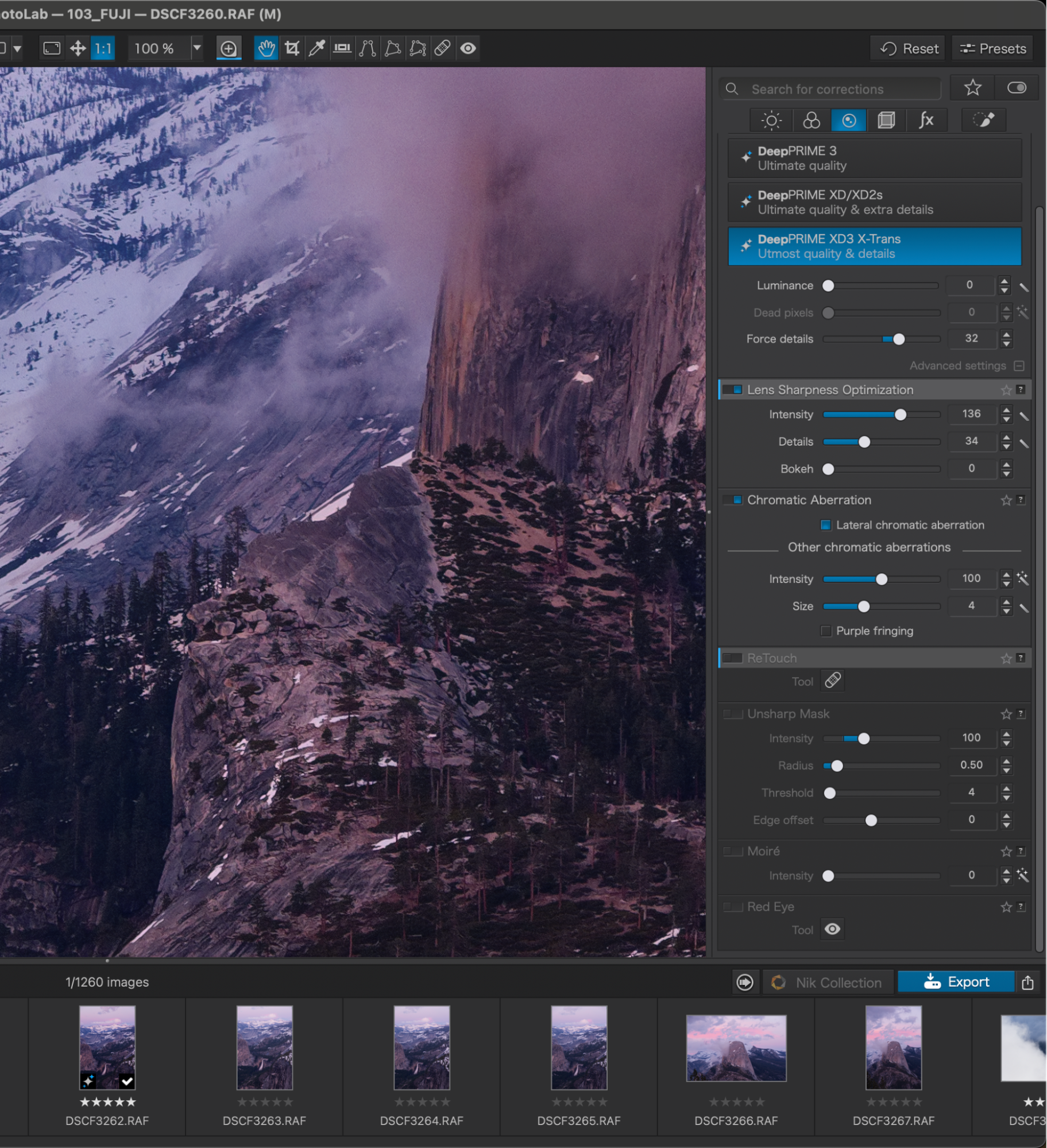Select the DSCF3265.RAF thumbnail

tap(578, 1048)
